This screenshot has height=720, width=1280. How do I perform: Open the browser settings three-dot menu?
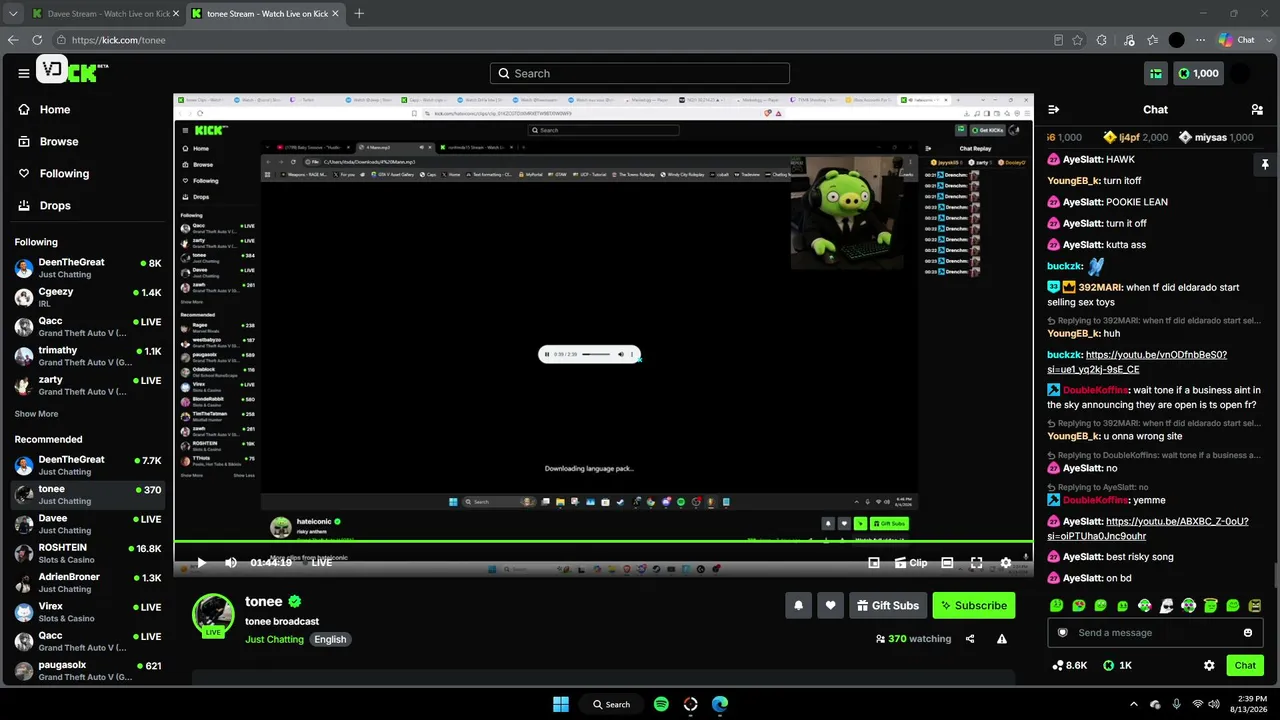1200,40
